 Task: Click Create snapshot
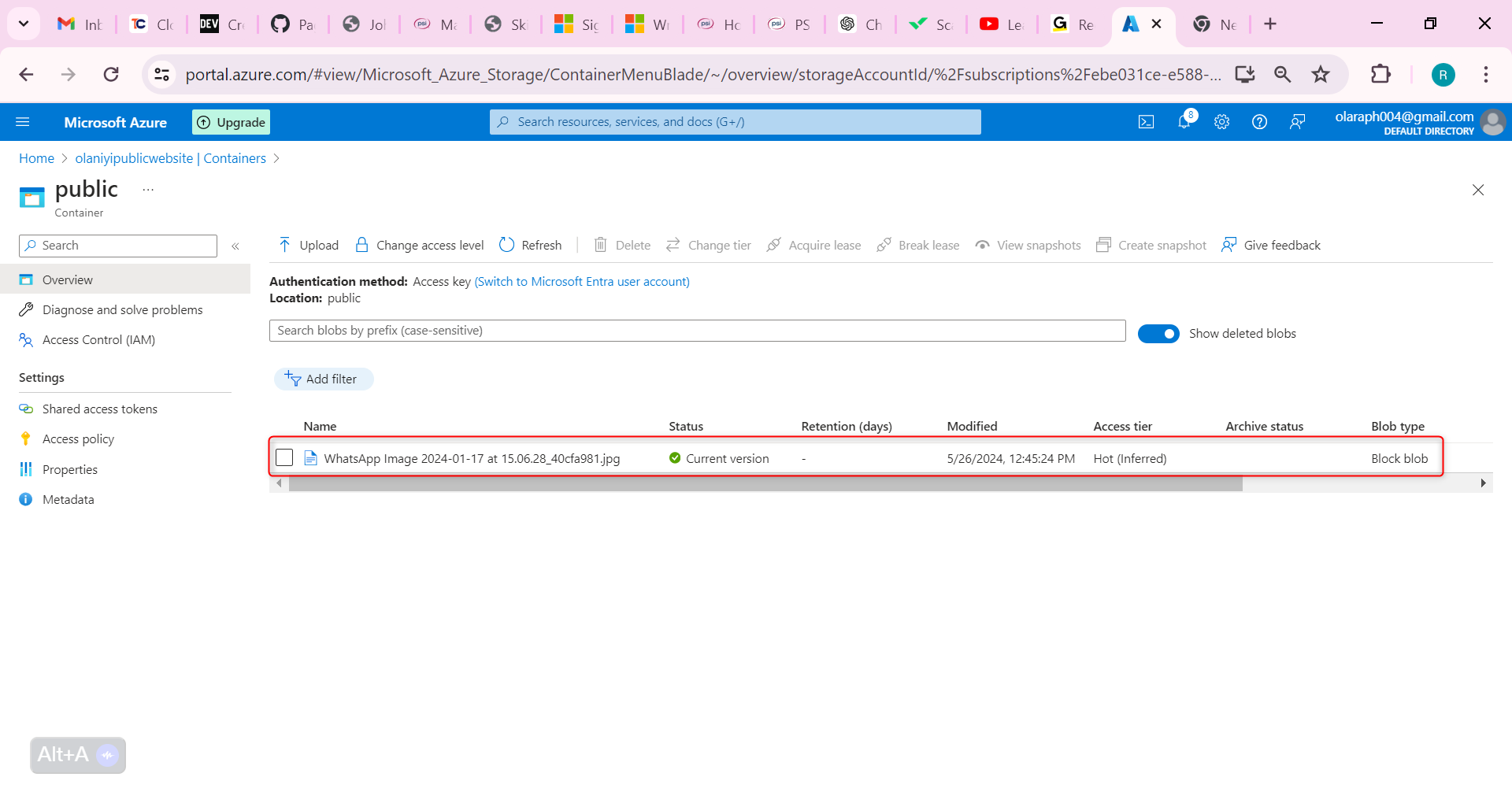coord(1151,245)
